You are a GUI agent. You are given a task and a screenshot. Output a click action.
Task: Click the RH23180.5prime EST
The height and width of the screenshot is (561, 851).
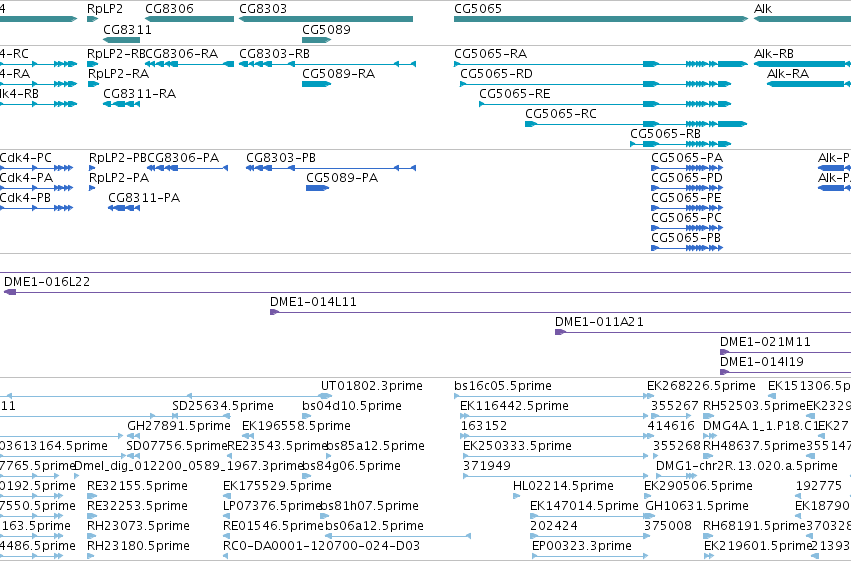[x=92, y=556]
